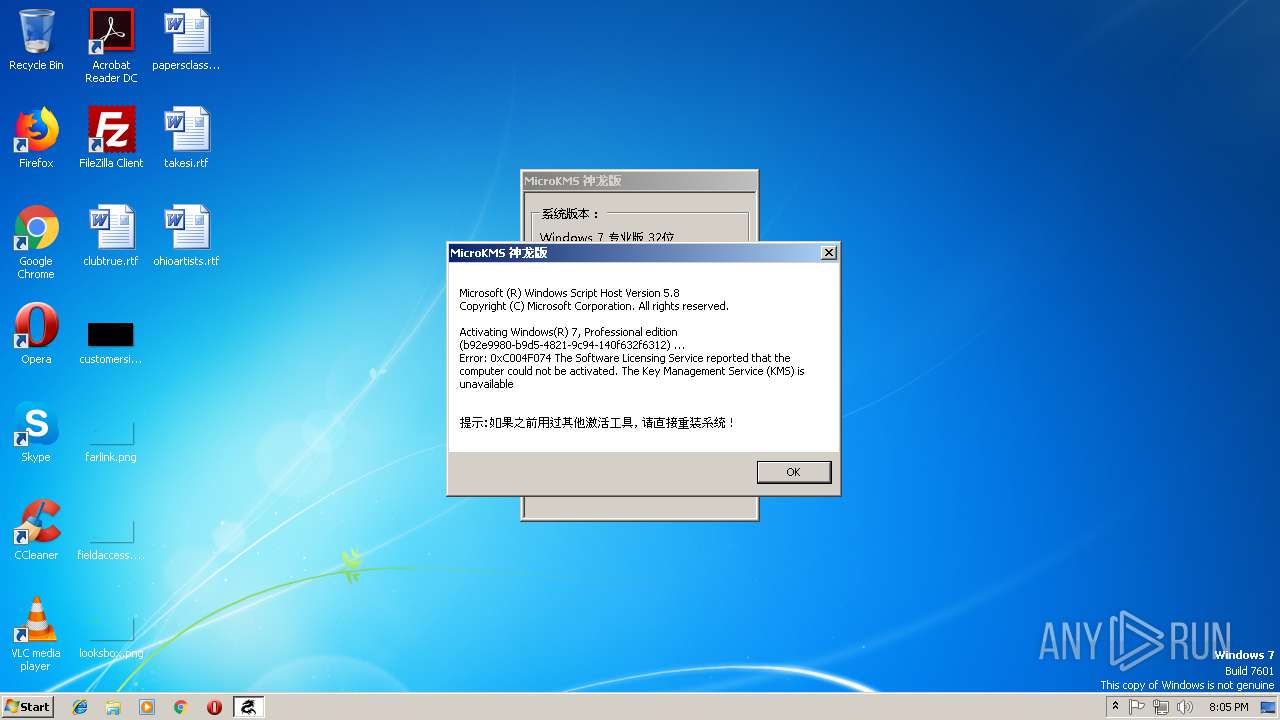This screenshot has height=720, width=1280.
Task: Switch to MicroKMS taskbar button
Action: 248,707
